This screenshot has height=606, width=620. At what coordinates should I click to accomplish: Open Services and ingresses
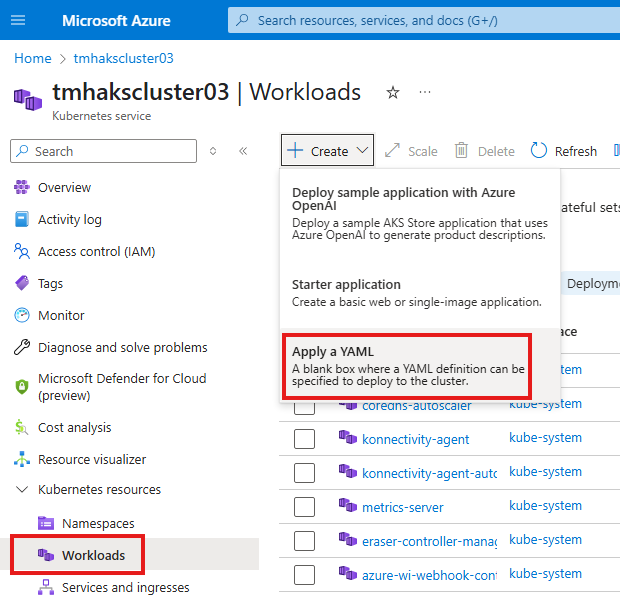pos(126,587)
